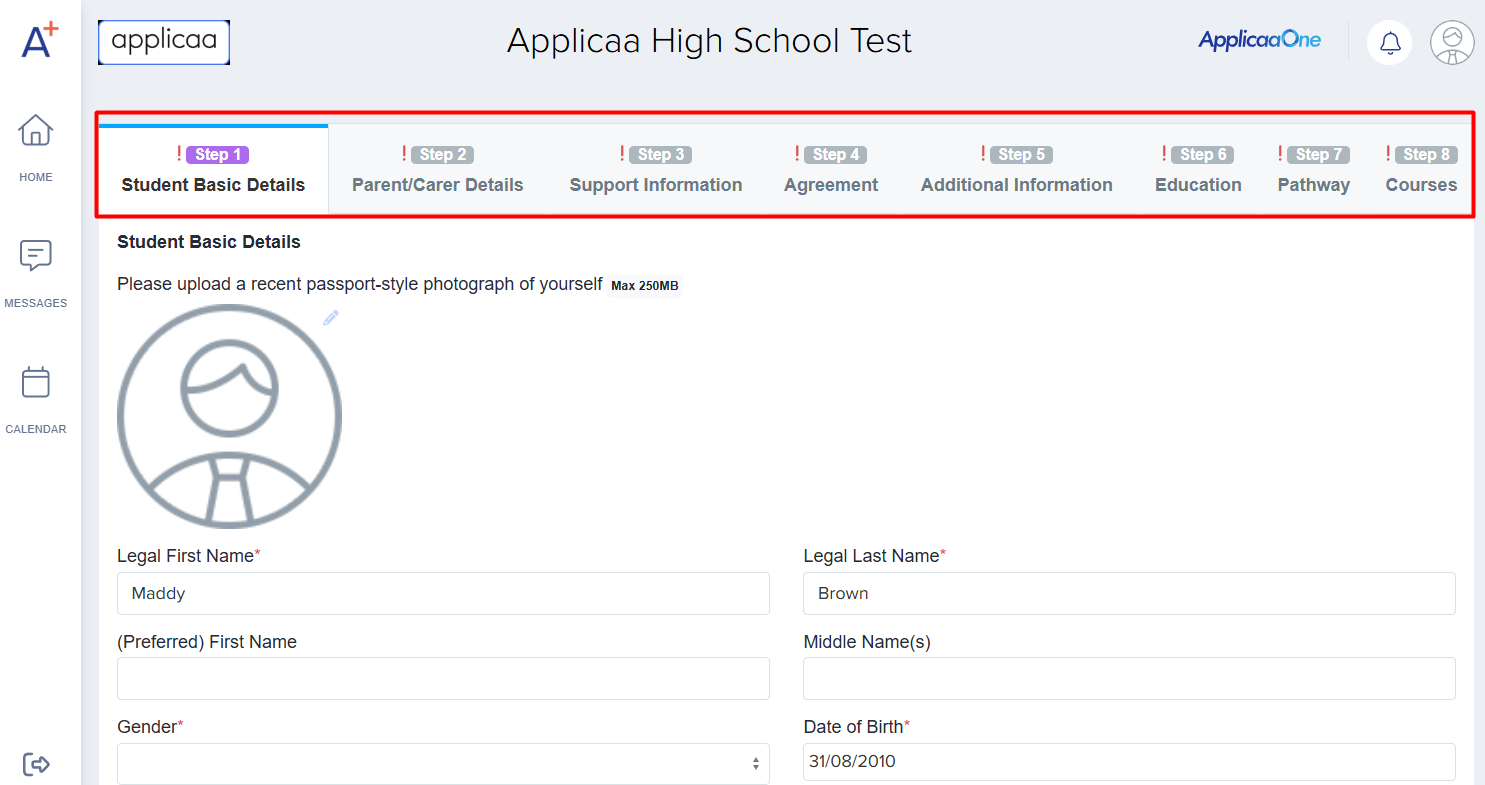Click the applicaa school logo
The height and width of the screenshot is (785, 1485).
point(164,42)
